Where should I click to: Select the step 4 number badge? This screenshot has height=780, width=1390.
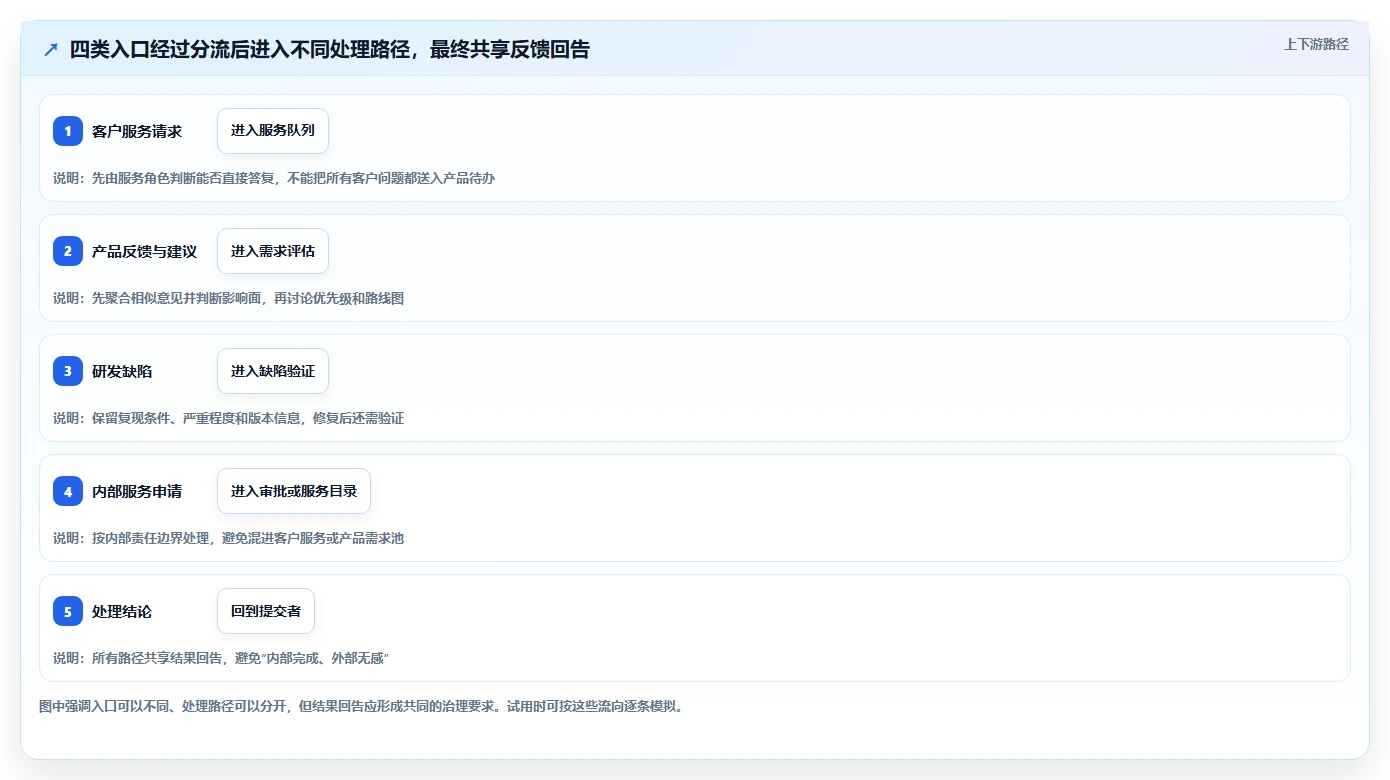tap(68, 491)
